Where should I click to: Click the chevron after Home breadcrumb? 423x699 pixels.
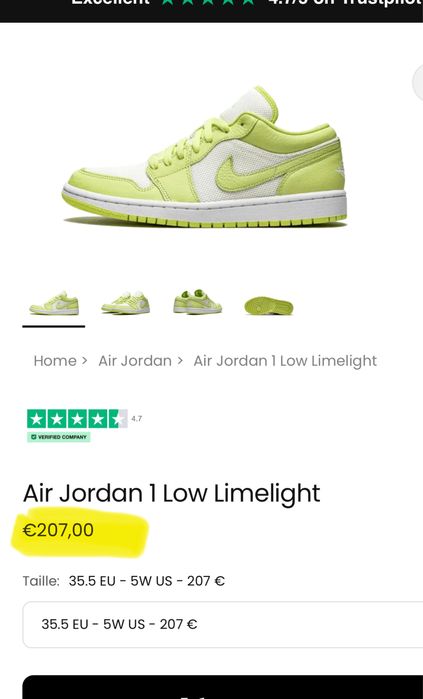tap(85, 361)
